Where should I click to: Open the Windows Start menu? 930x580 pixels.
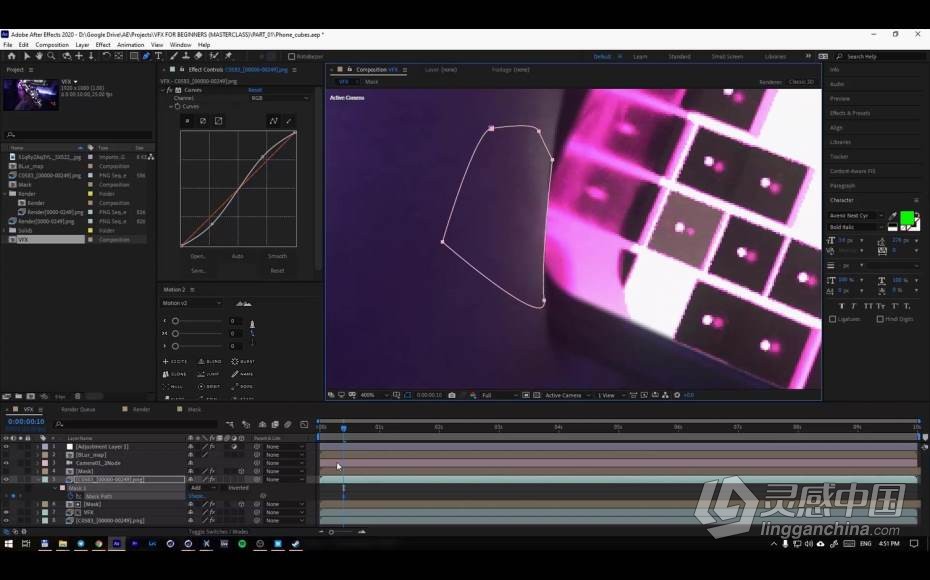click(x=9, y=543)
